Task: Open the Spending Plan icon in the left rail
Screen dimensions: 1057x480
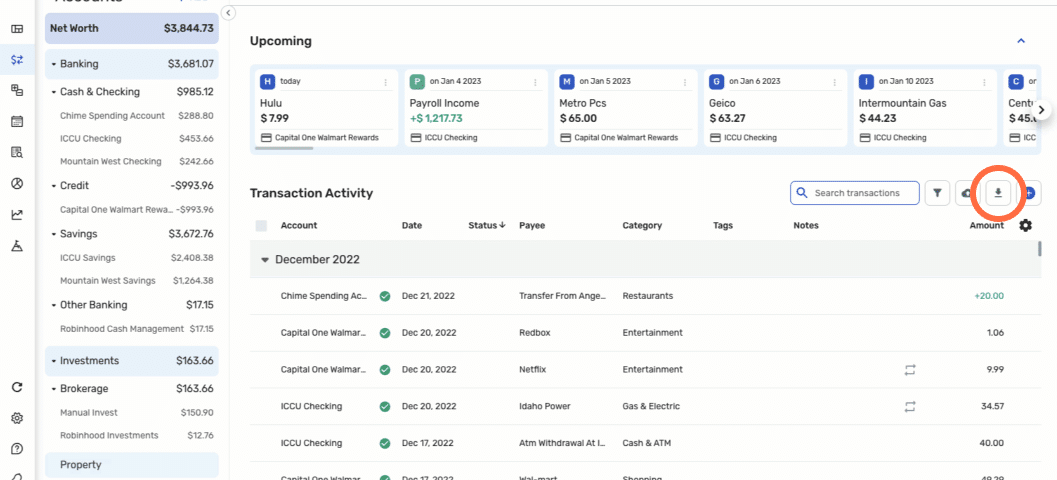Action: click(x=18, y=90)
